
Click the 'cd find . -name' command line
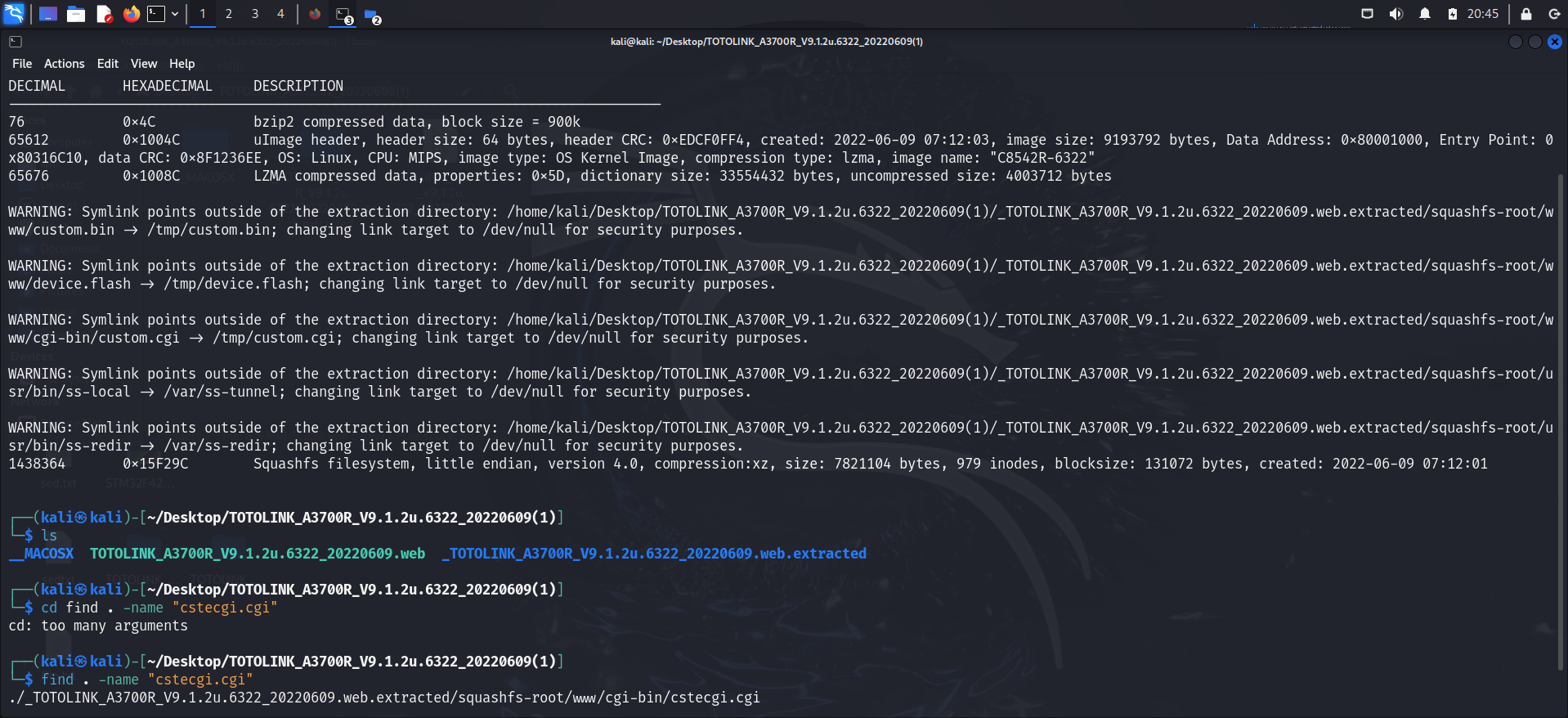tap(159, 608)
